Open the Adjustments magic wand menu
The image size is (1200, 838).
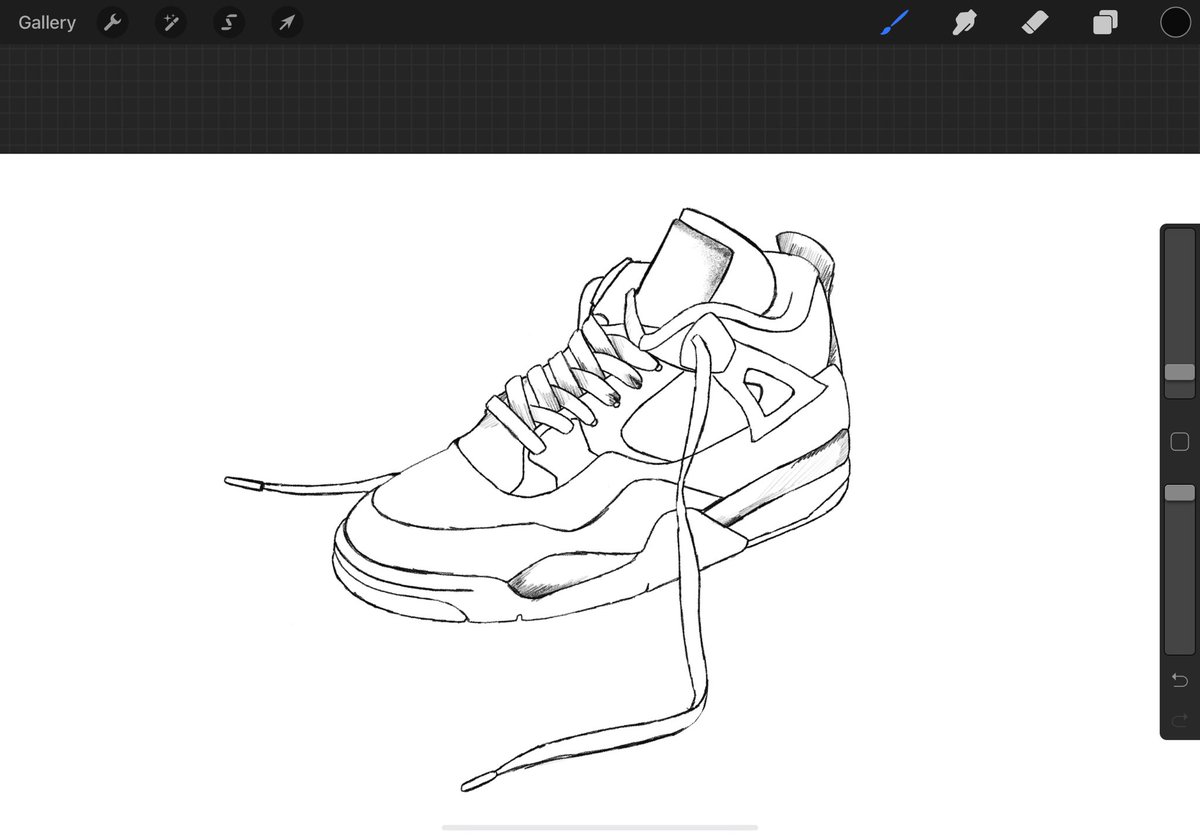[171, 23]
